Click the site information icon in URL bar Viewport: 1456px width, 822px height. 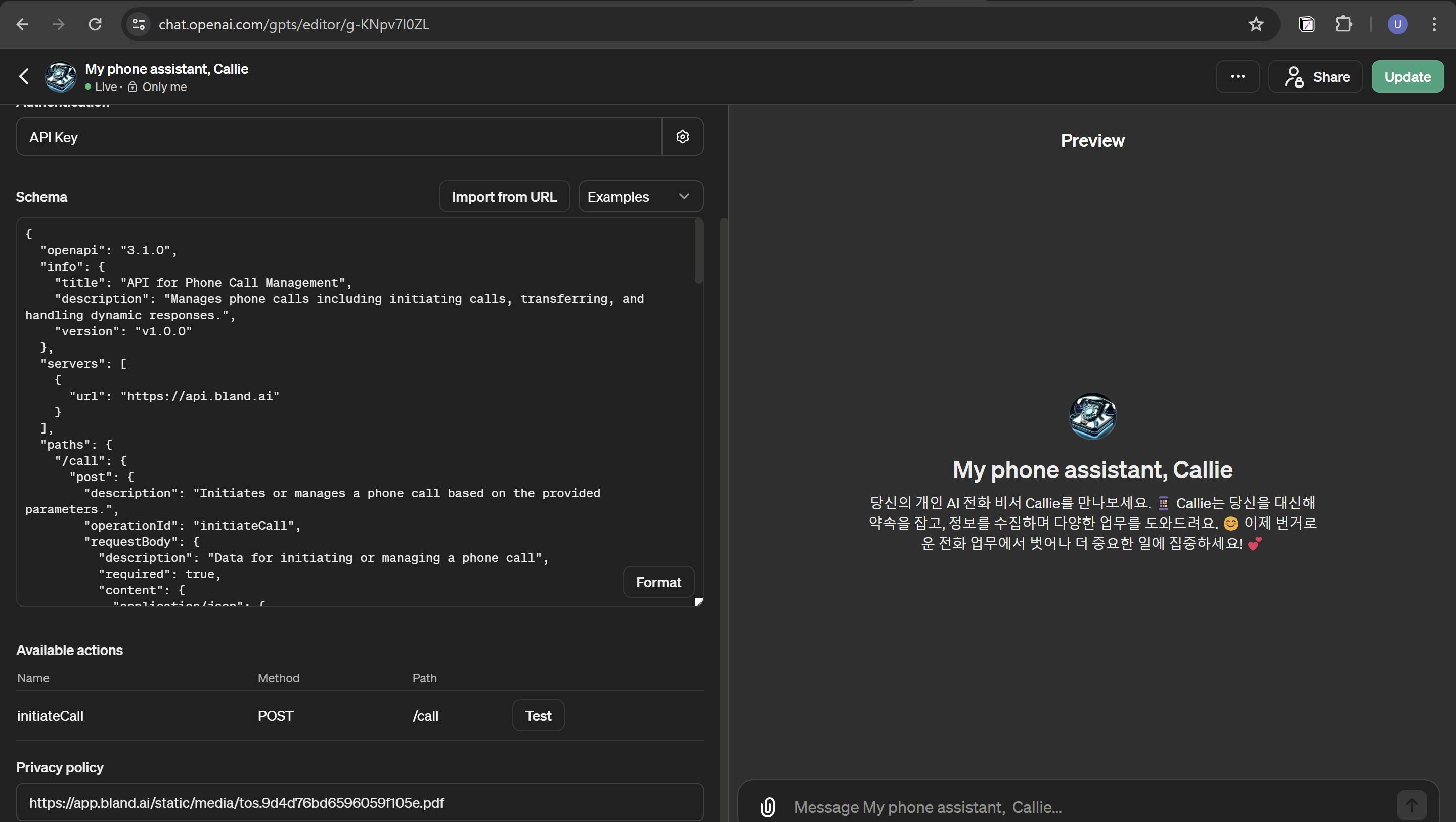point(139,24)
